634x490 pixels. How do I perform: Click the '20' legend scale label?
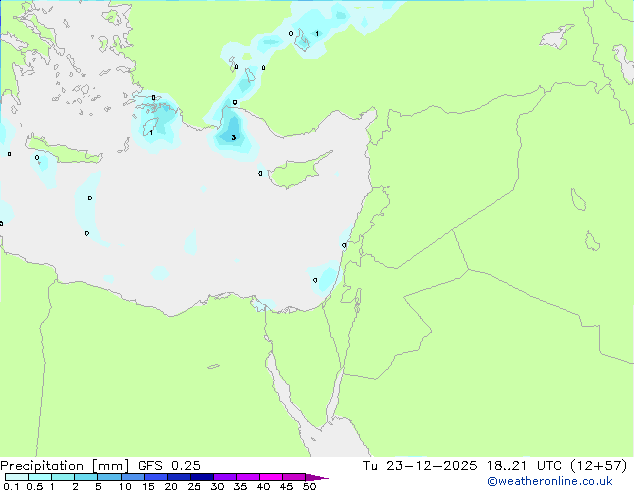(171, 486)
